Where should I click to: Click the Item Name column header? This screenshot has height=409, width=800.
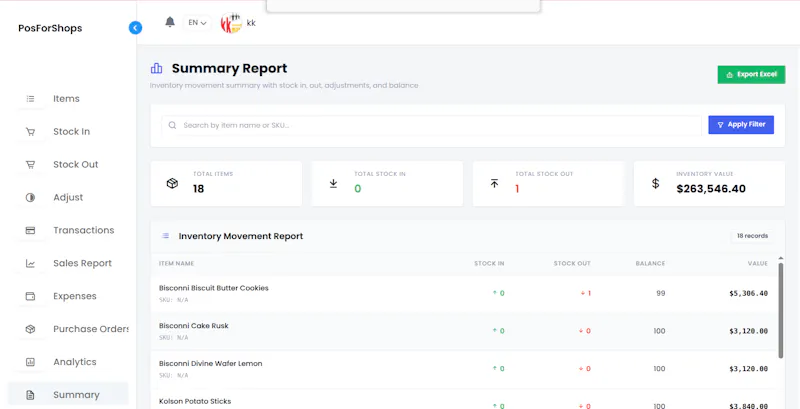pos(177,264)
